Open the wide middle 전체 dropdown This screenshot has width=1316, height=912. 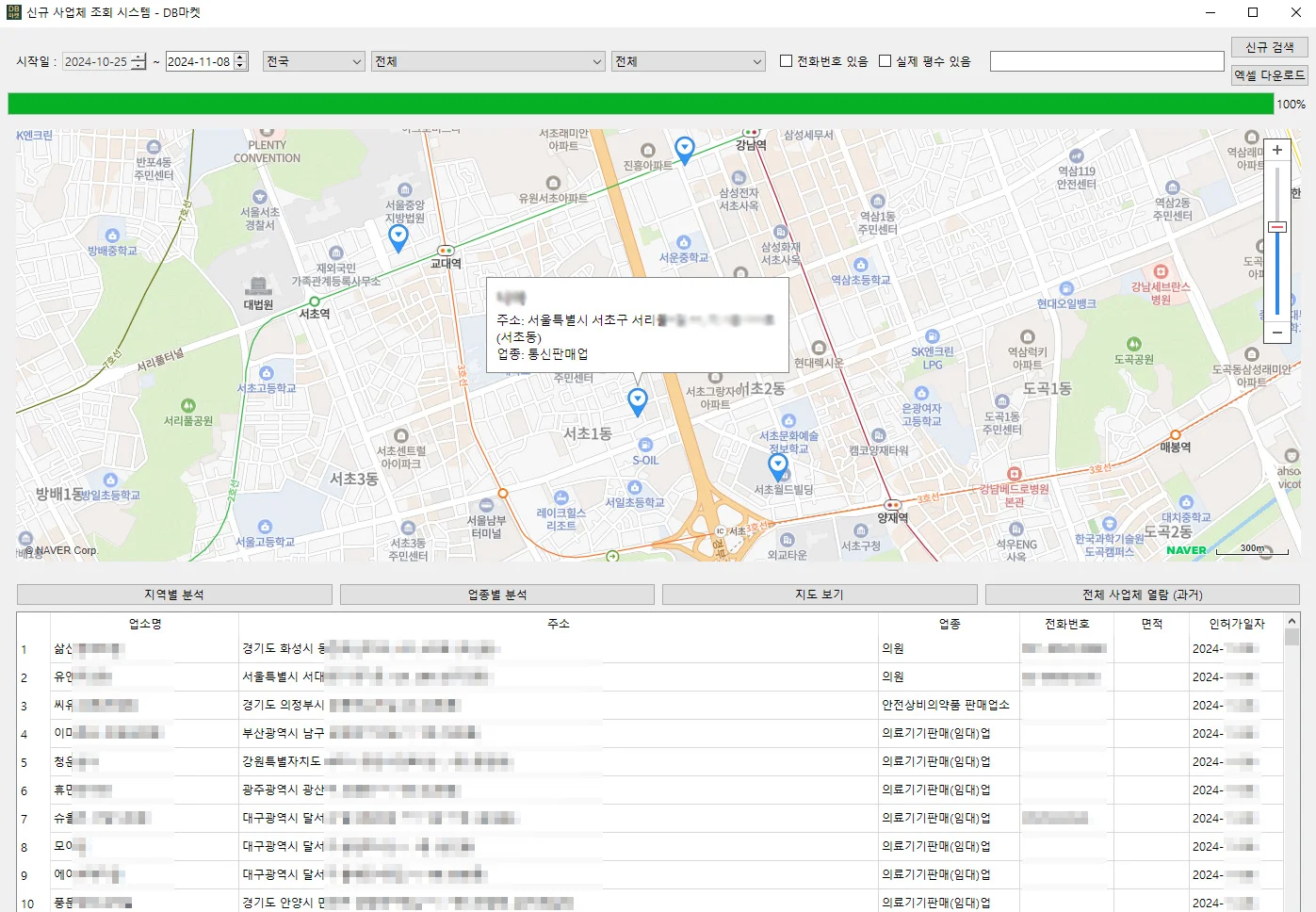(x=488, y=61)
